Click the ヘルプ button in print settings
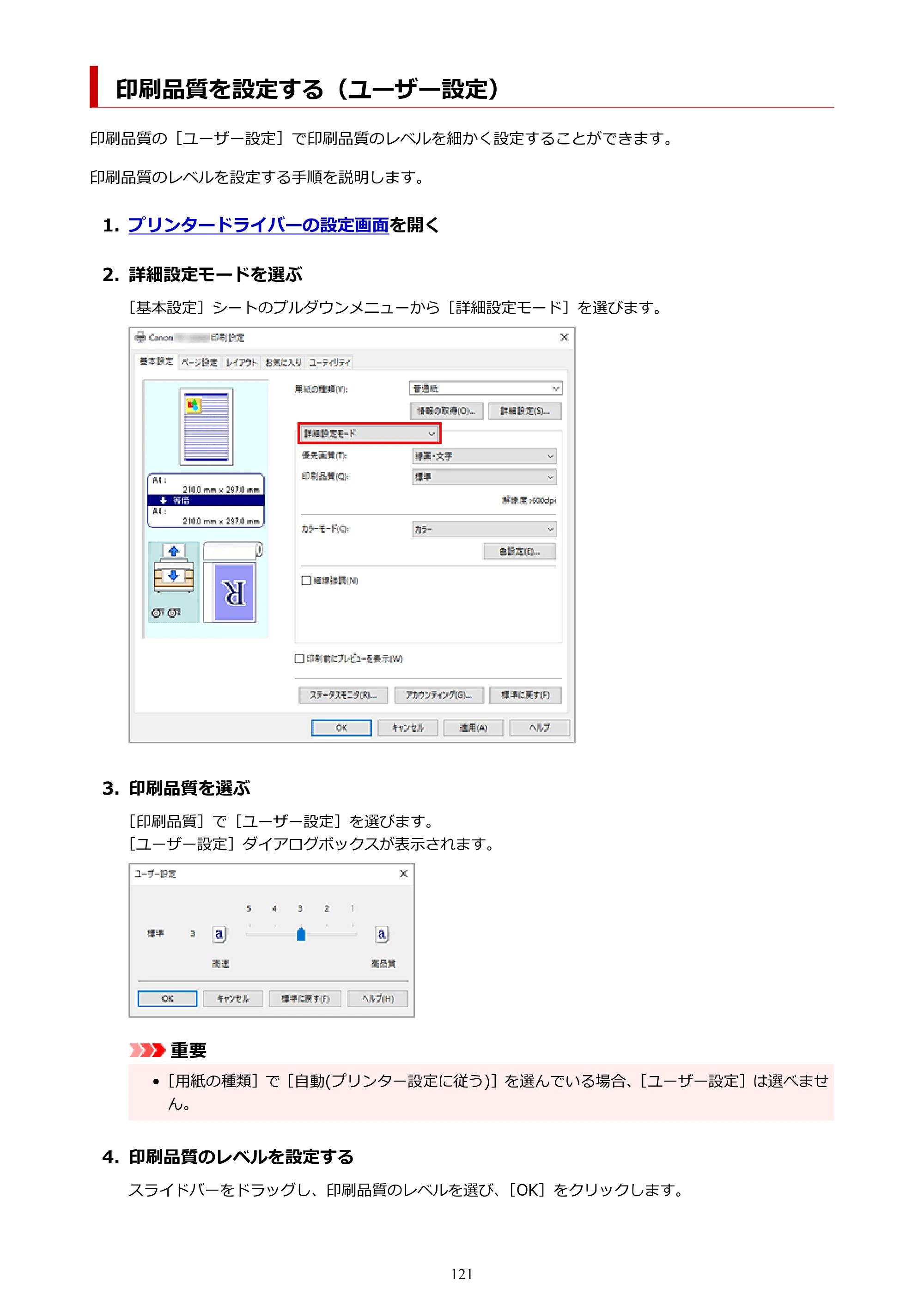Image resolution: width=924 pixels, height=1307 pixels. coord(540,728)
